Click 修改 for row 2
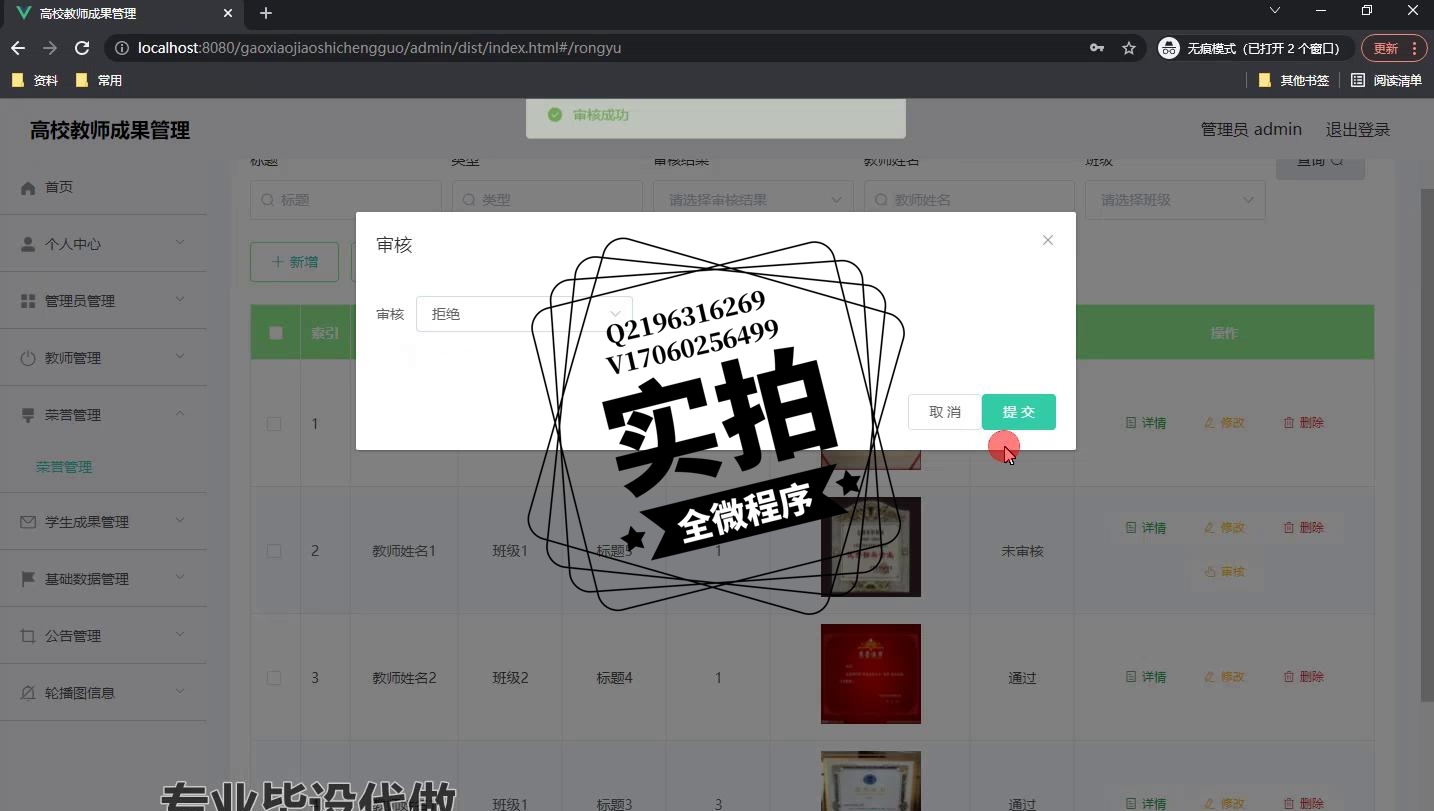This screenshot has width=1434, height=811. (x=1225, y=528)
